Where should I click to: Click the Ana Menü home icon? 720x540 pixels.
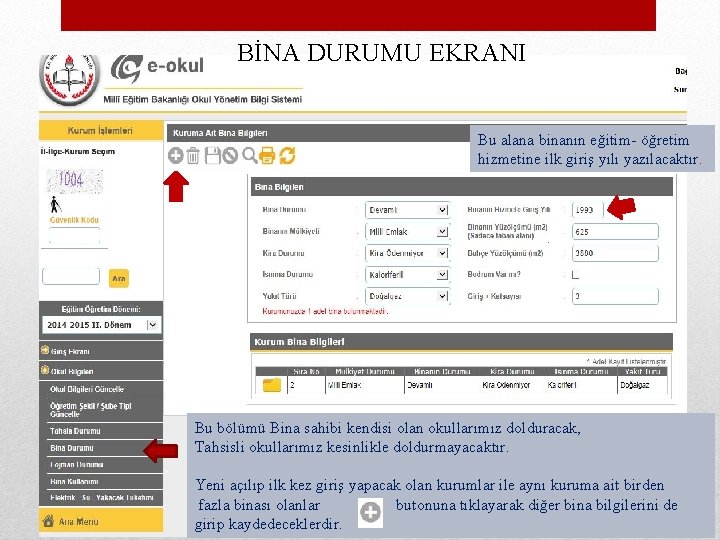coord(48,521)
